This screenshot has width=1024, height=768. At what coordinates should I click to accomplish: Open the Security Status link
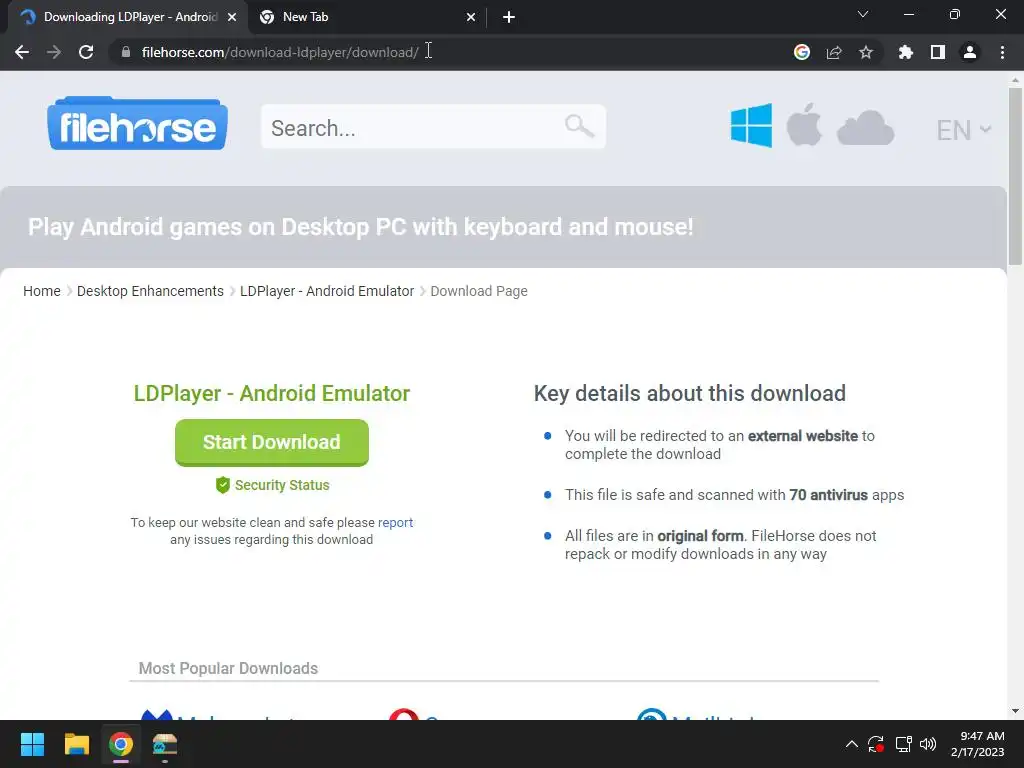click(282, 485)
